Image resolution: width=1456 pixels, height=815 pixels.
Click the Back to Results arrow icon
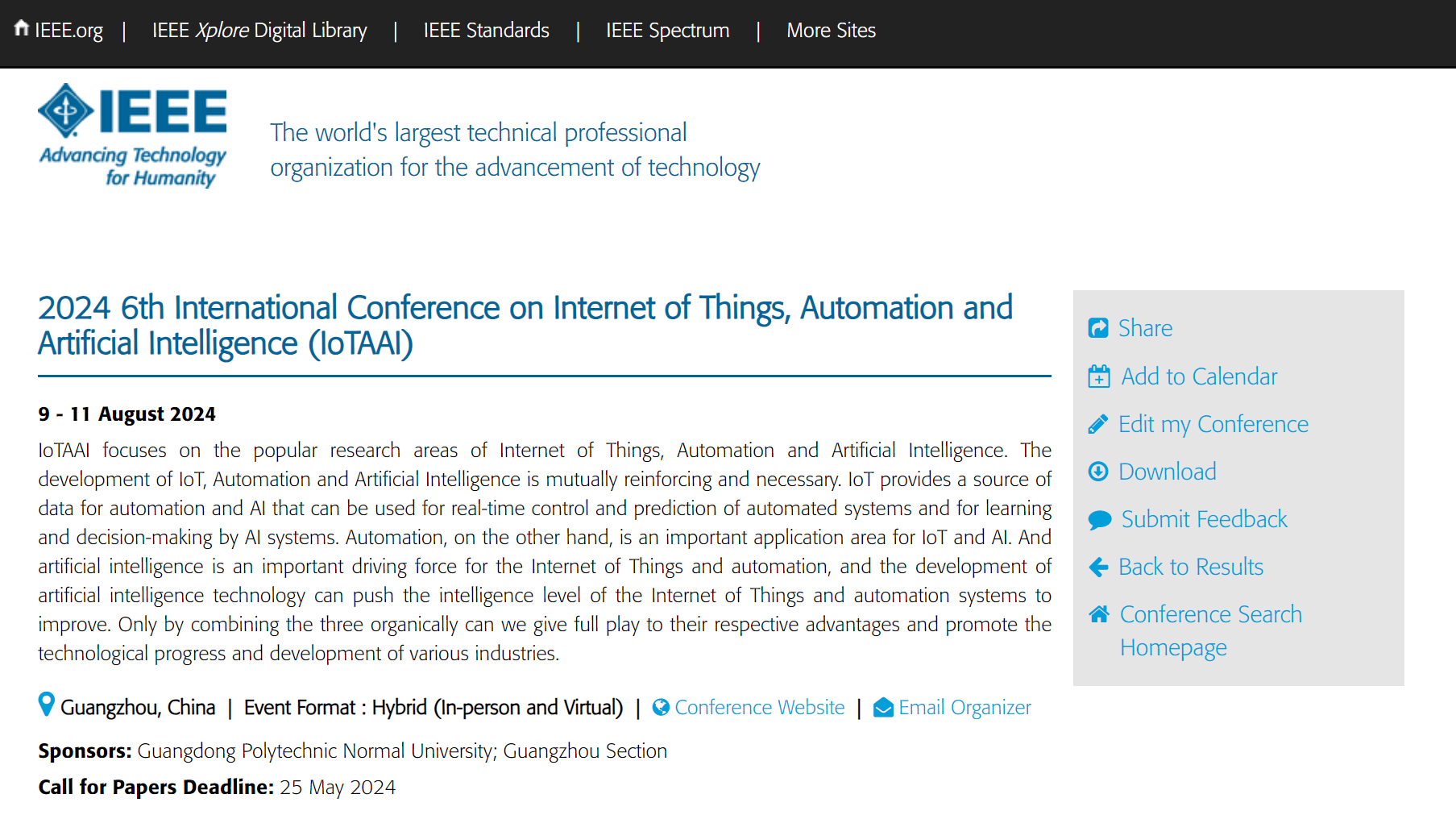click(x=1098, y=567)
